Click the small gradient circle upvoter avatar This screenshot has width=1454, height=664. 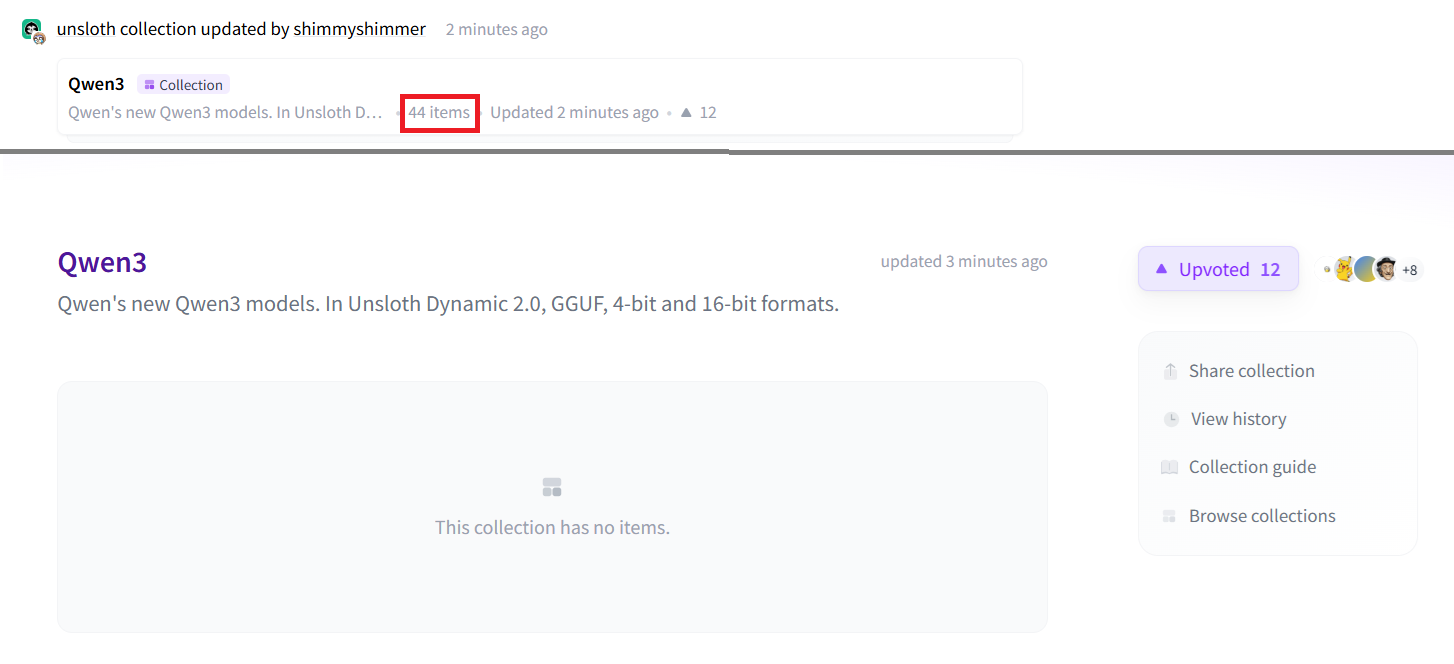coord(1365,269)
